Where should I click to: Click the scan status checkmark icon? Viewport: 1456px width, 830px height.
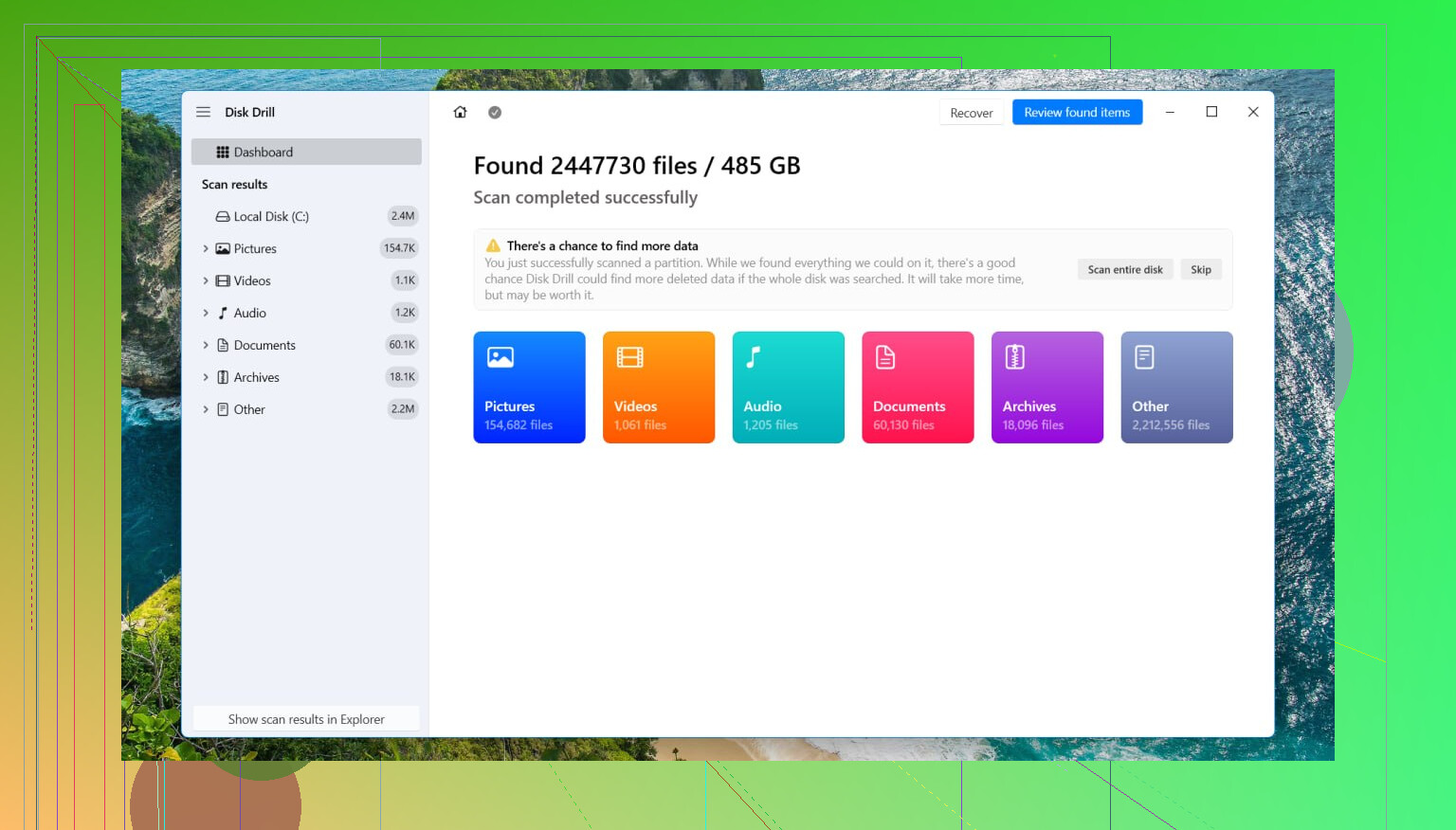tap(495, 112)
